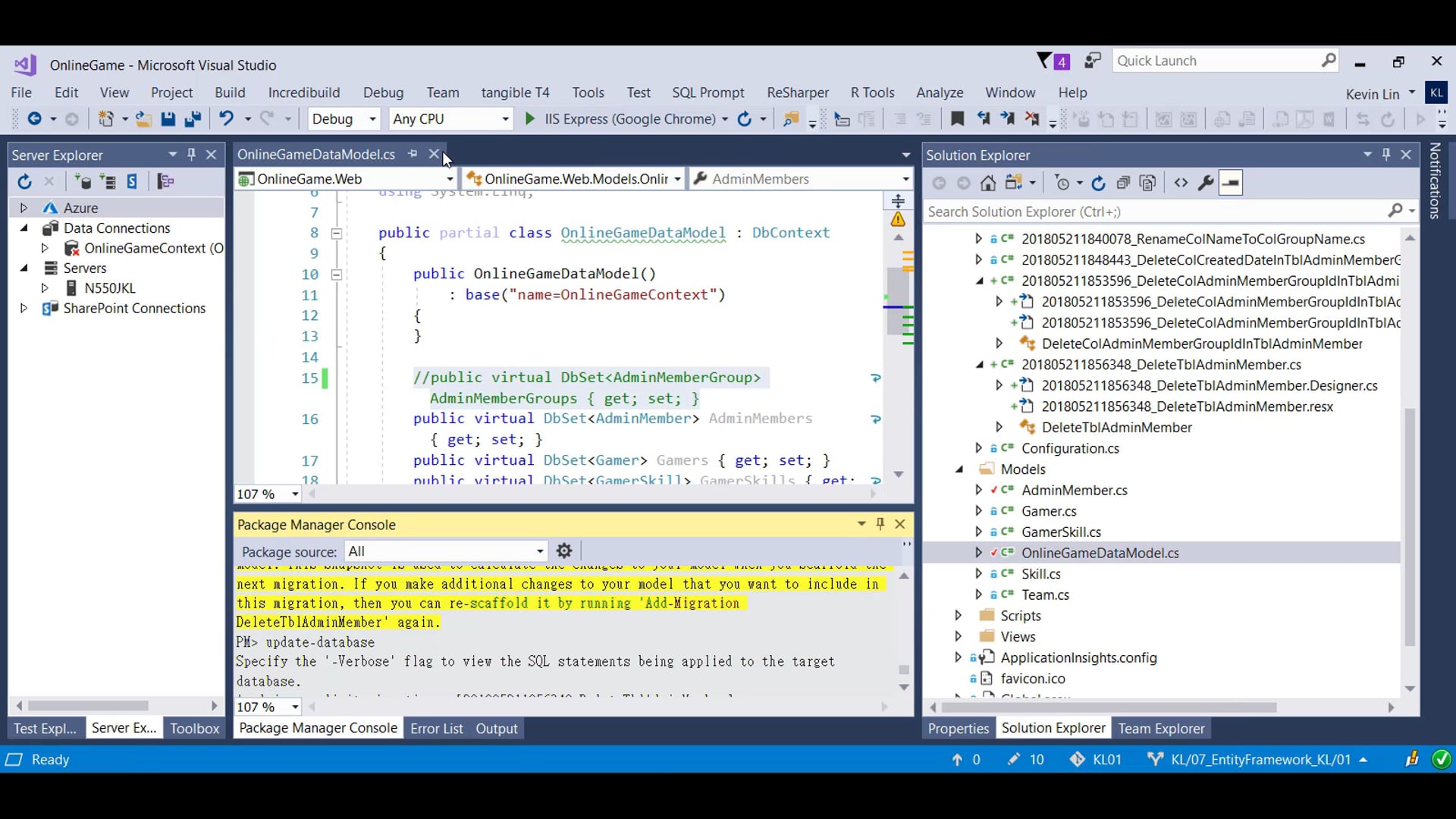The height and width of the screenshot is (819, 1456).
Task: Switch to the Error List tab
Action: coord(437,728)
